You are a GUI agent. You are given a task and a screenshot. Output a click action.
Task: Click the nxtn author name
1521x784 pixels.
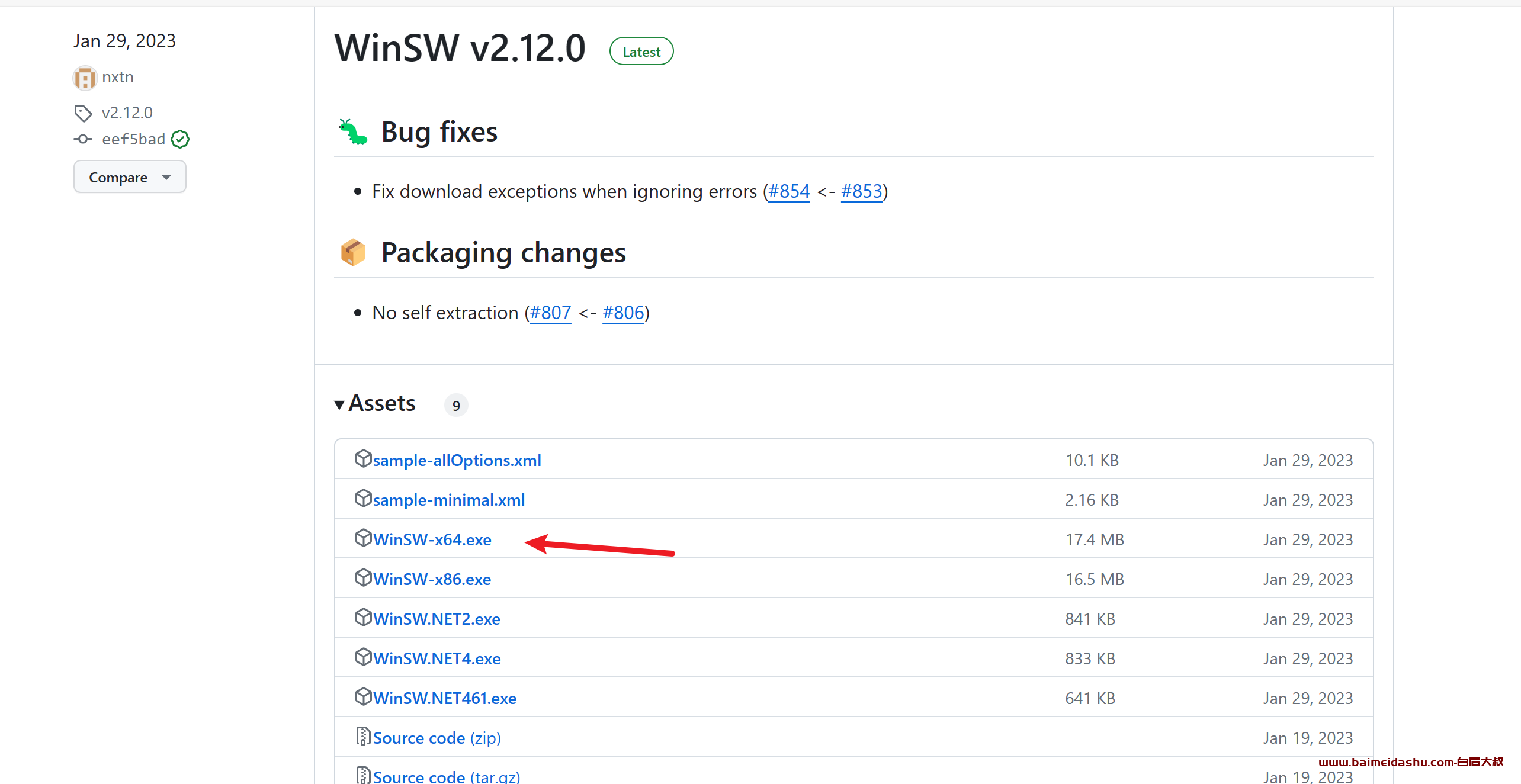[x=118, y=78]
